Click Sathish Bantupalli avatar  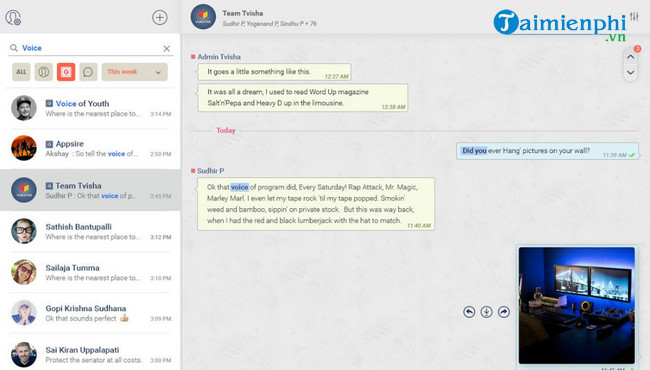[x=24, y=231]
